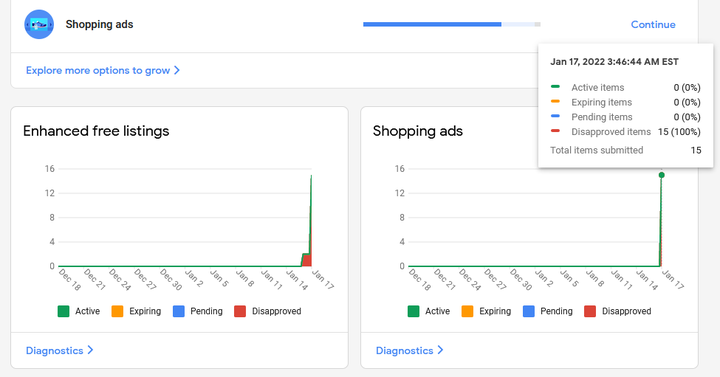Click the Shopping ads heading in top row
The height and width of the screenshot is (377, 720).
pyautogui.click(x=99, y=24)
